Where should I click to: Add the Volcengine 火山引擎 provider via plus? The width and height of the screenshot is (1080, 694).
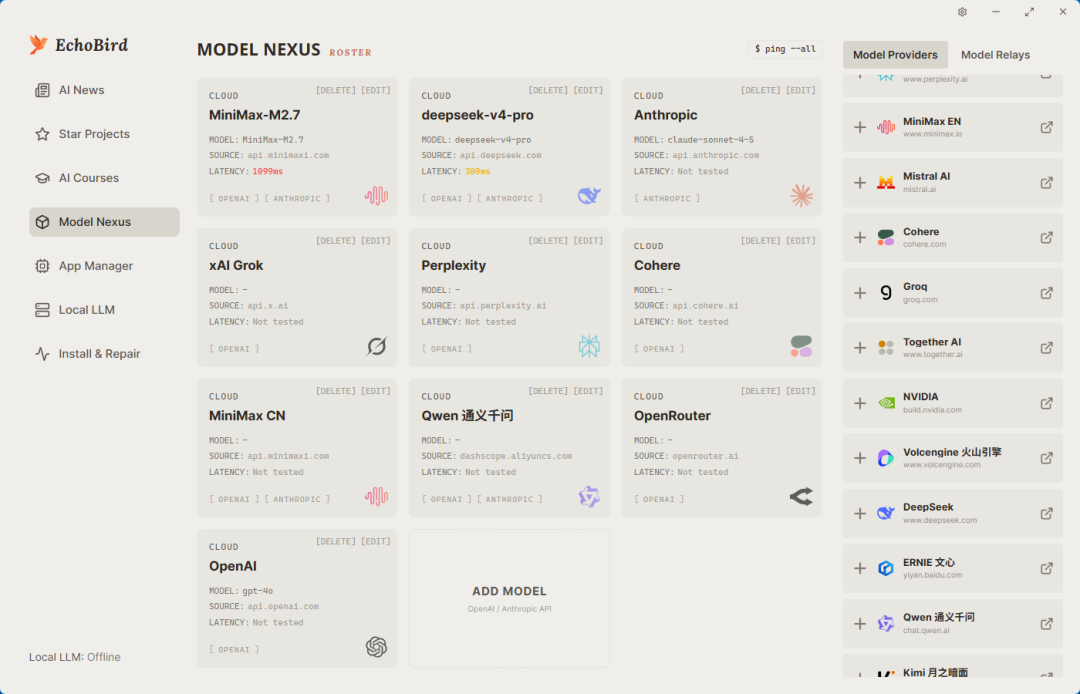860,458
